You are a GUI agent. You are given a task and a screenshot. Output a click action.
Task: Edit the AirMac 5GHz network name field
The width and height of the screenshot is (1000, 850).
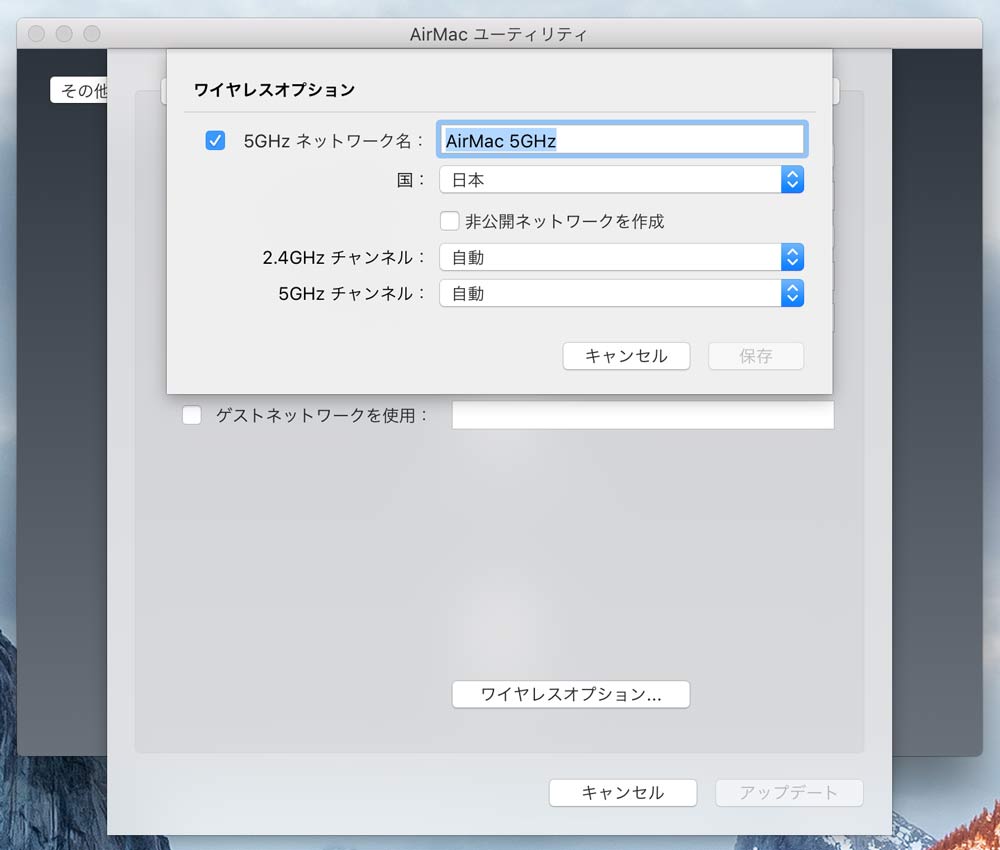[622, 140]
